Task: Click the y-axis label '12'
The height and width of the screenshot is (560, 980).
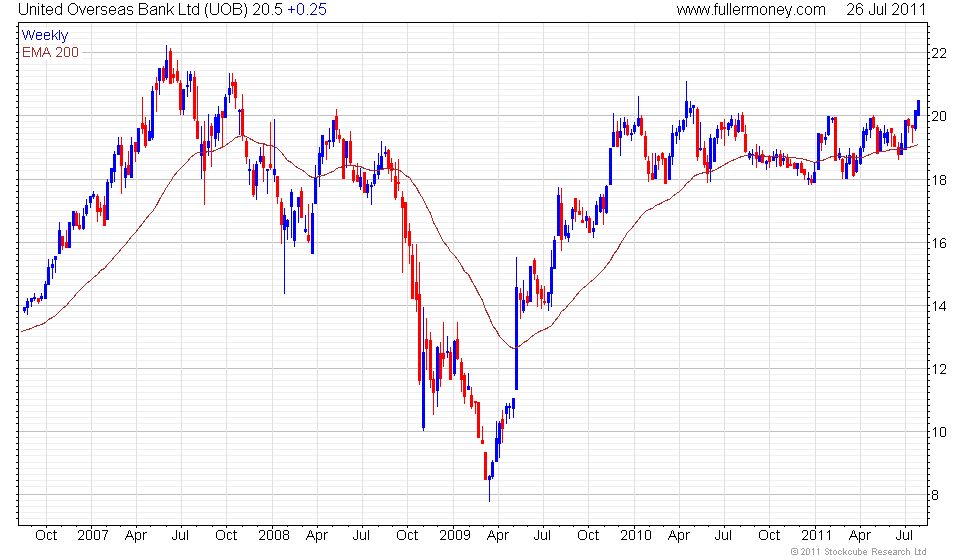Action: tap(939, 370)
